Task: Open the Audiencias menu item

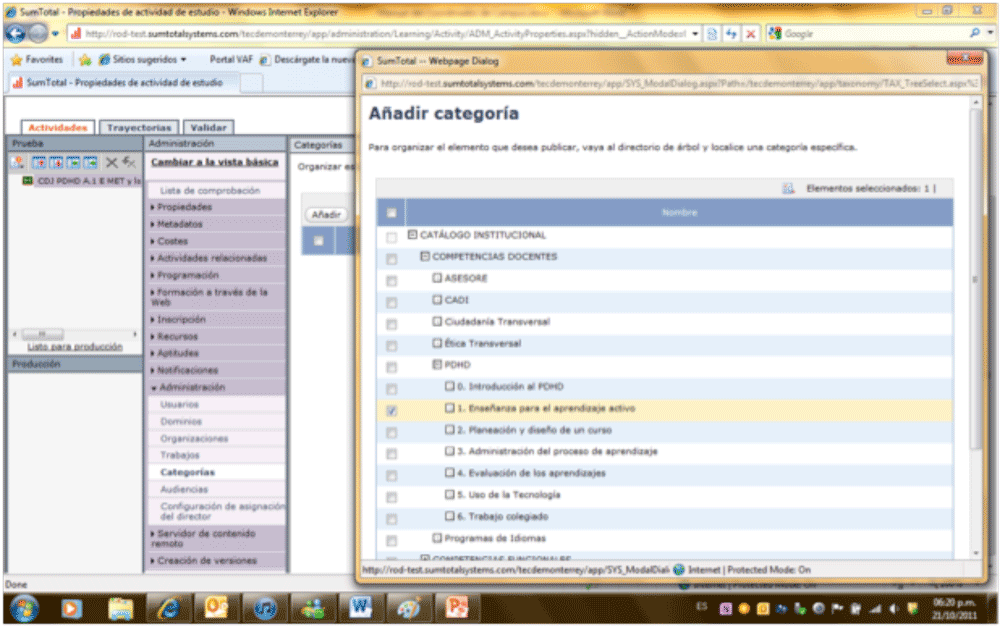Action: click(x=184, y=490)
